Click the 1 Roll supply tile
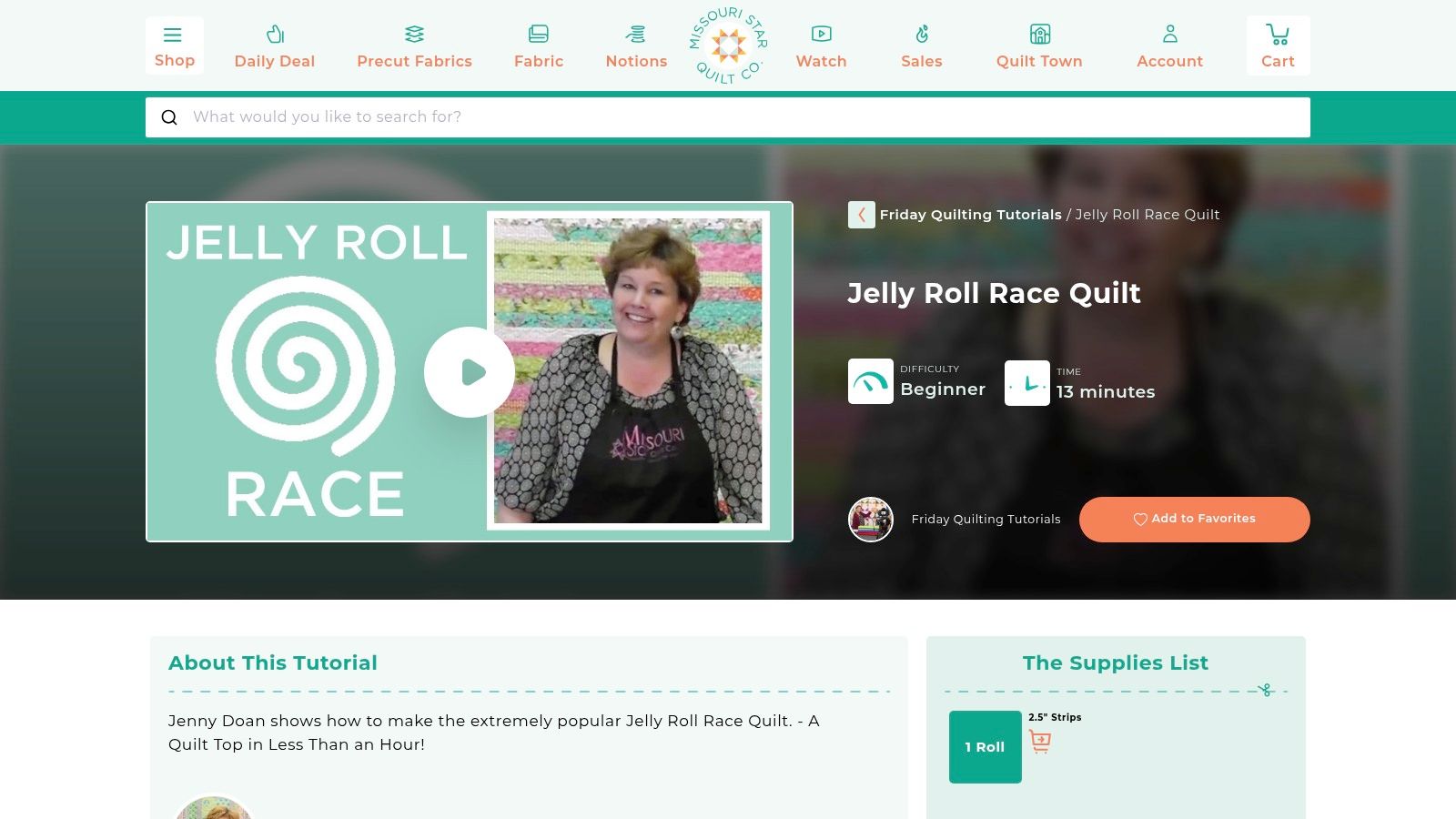Screen dimensions: 1456x819 [x=986, y=747]
